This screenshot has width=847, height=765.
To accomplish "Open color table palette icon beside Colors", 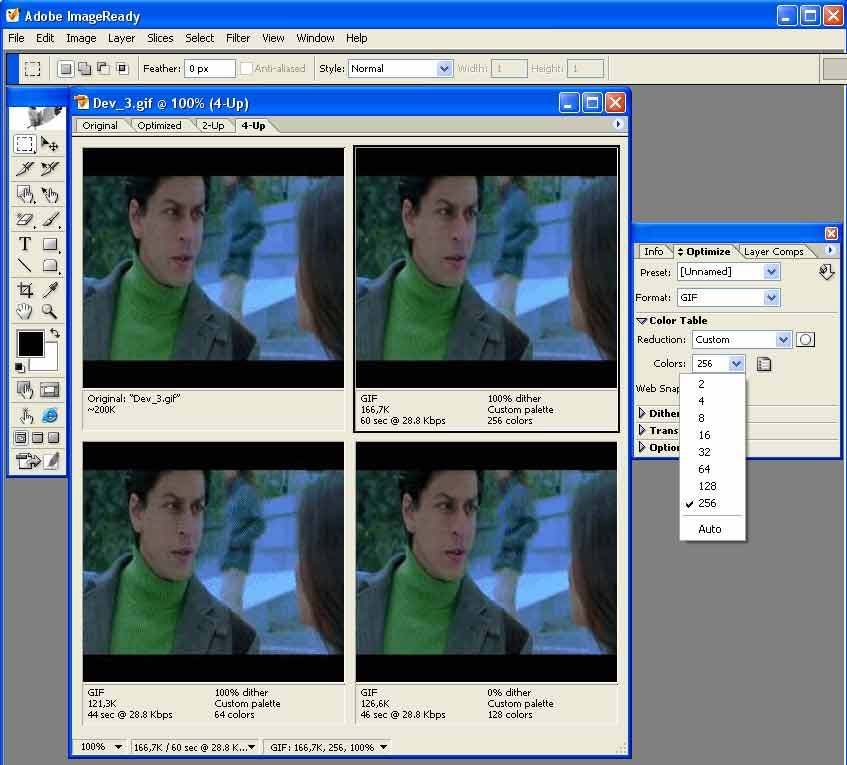I will (x=764, y=364).
